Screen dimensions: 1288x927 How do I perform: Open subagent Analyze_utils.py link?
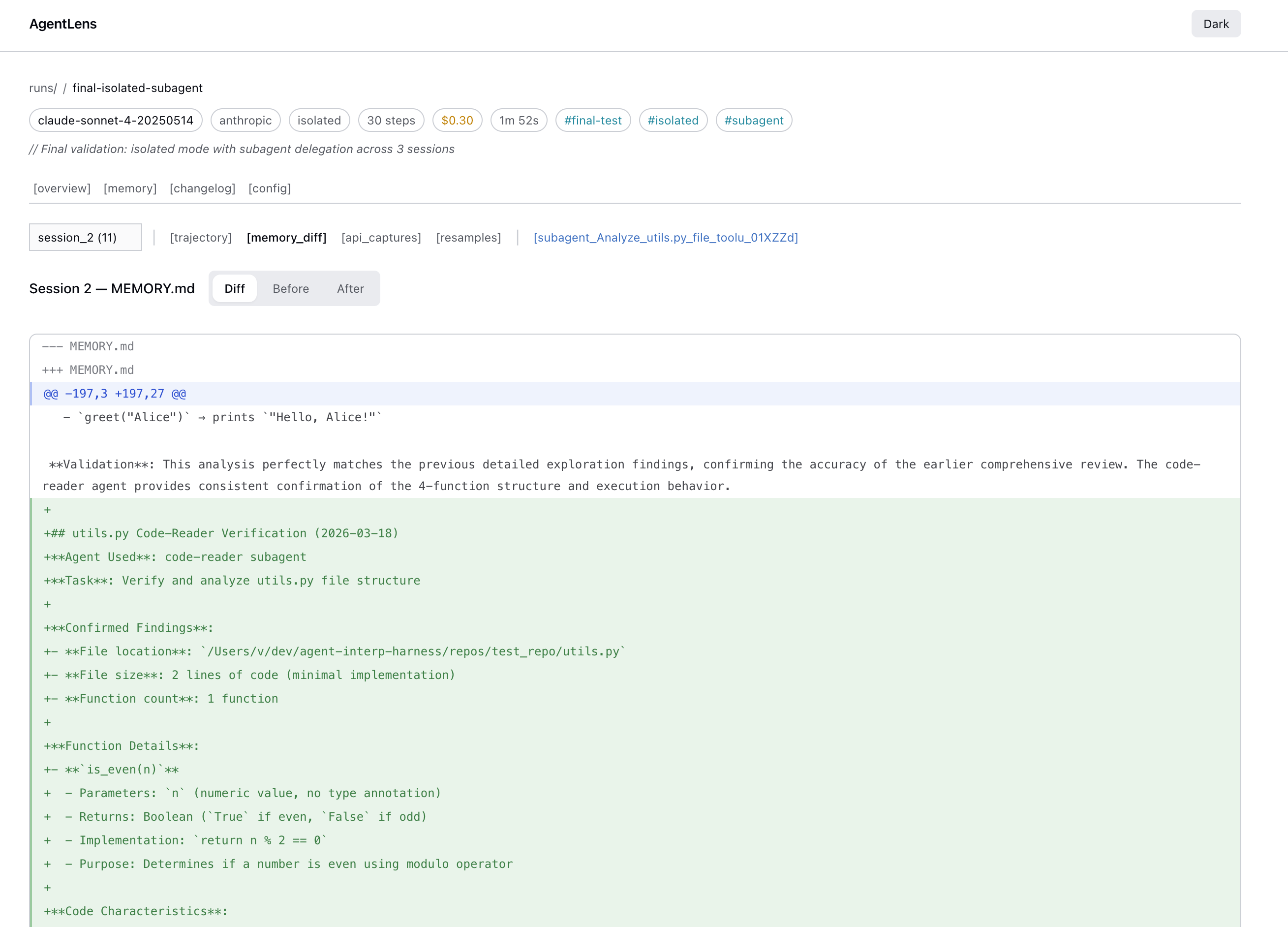pyautogui.click(x=666, y=238)
